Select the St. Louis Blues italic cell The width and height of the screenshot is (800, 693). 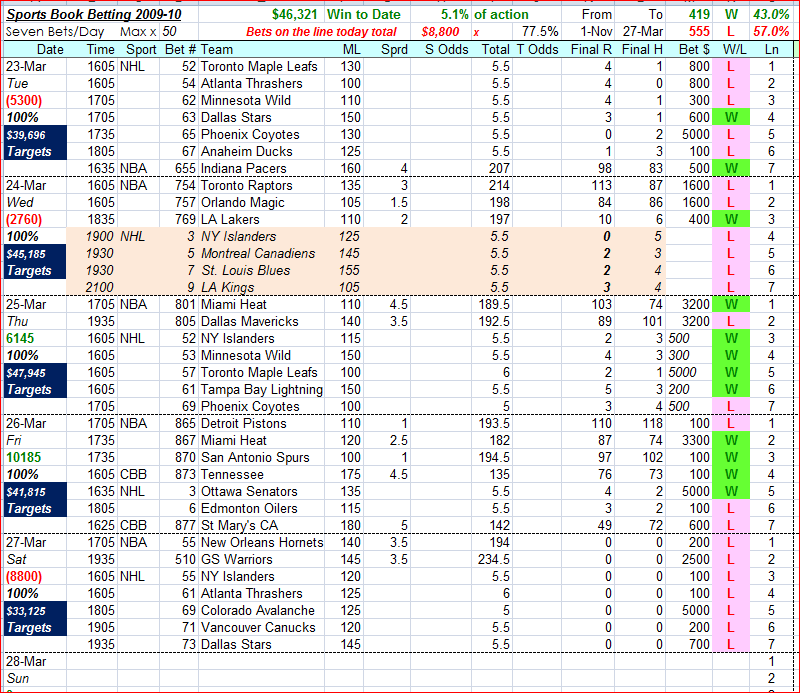261,270
